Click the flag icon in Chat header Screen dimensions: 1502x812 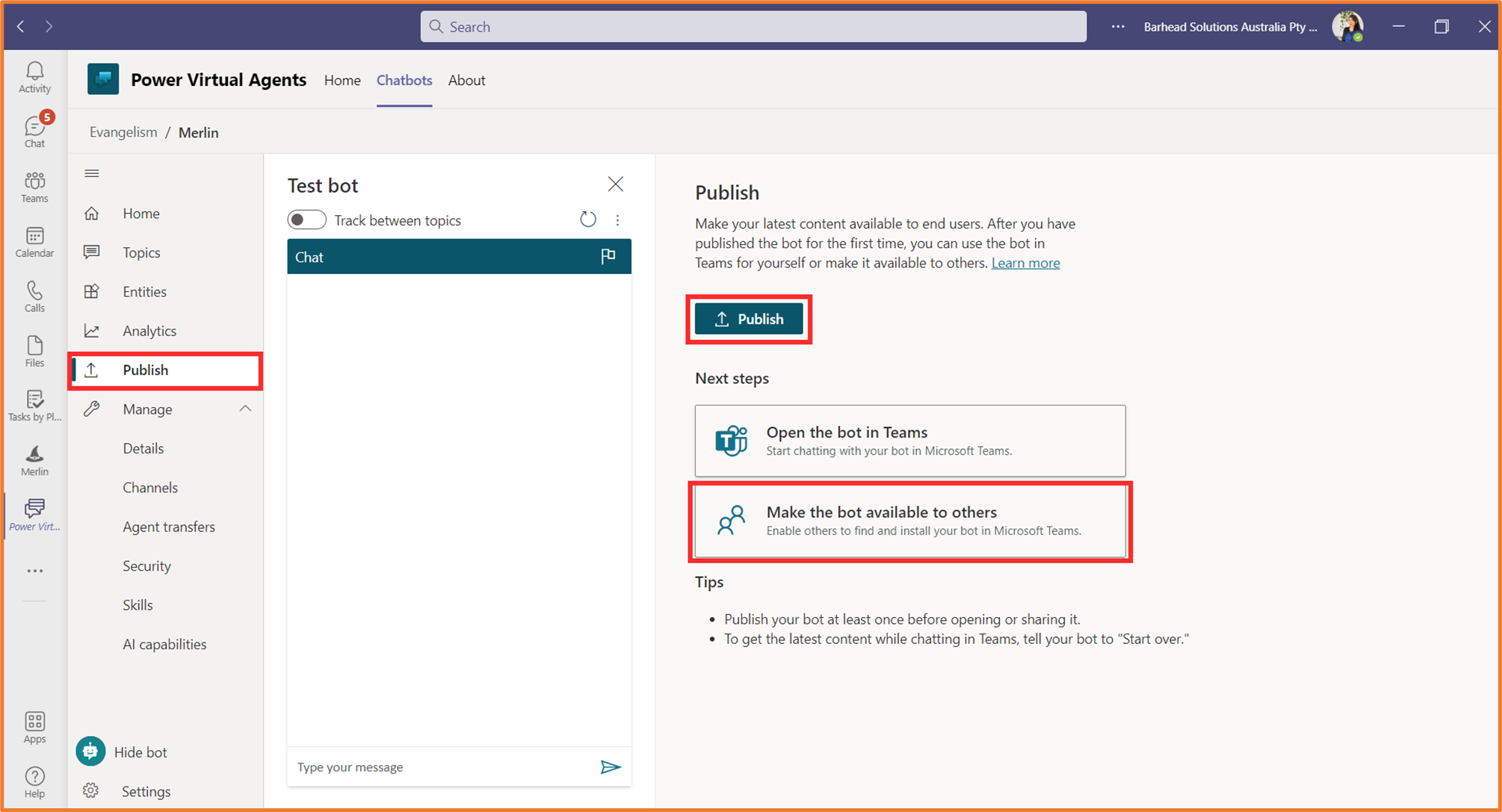point(608,257)
